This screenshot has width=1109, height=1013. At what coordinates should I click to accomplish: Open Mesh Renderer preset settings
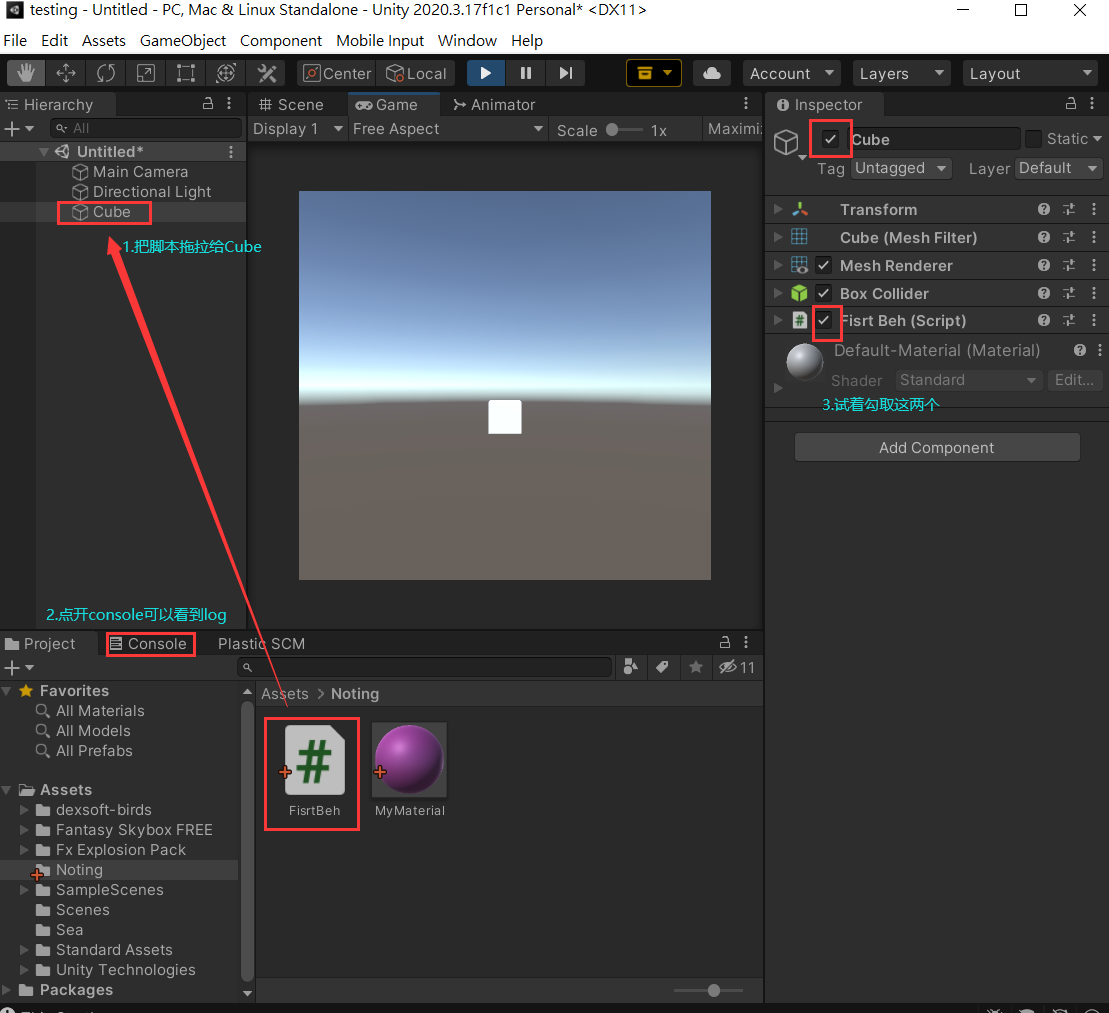1069,265
